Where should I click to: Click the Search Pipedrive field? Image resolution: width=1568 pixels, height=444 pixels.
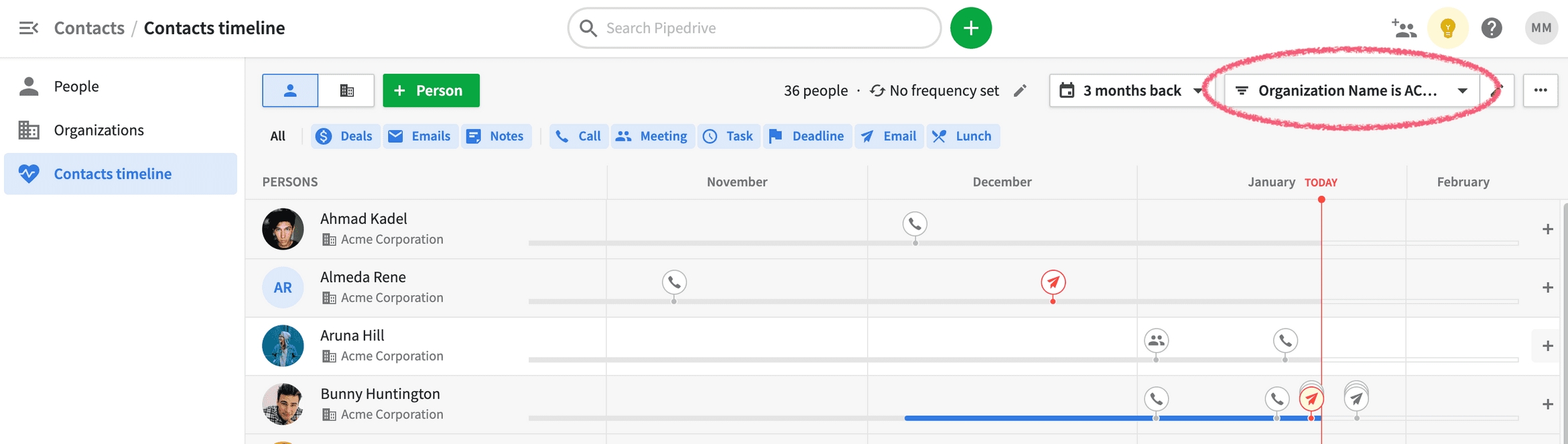[755, 28]
